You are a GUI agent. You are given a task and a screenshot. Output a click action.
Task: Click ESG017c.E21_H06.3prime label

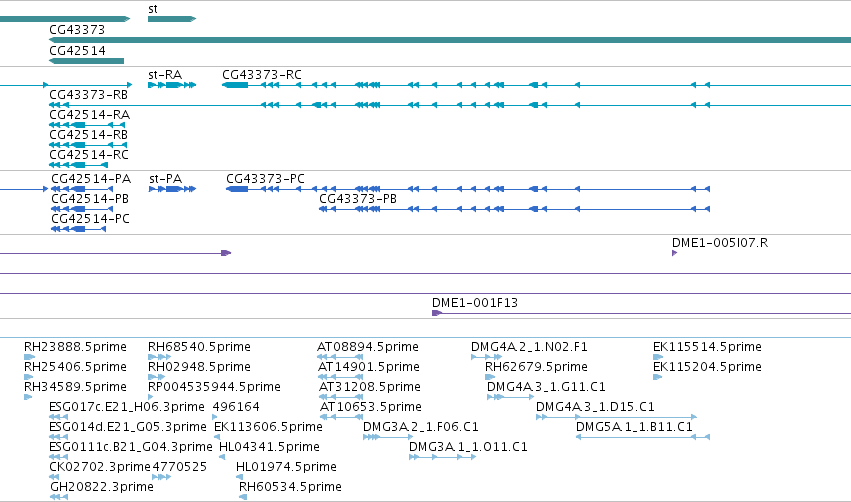coord(127,407)
